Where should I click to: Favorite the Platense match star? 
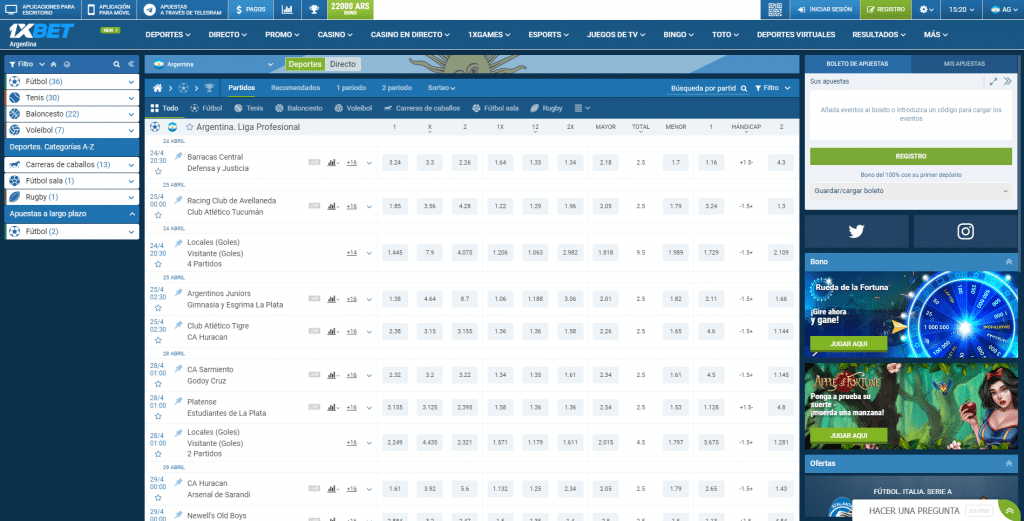157,417
